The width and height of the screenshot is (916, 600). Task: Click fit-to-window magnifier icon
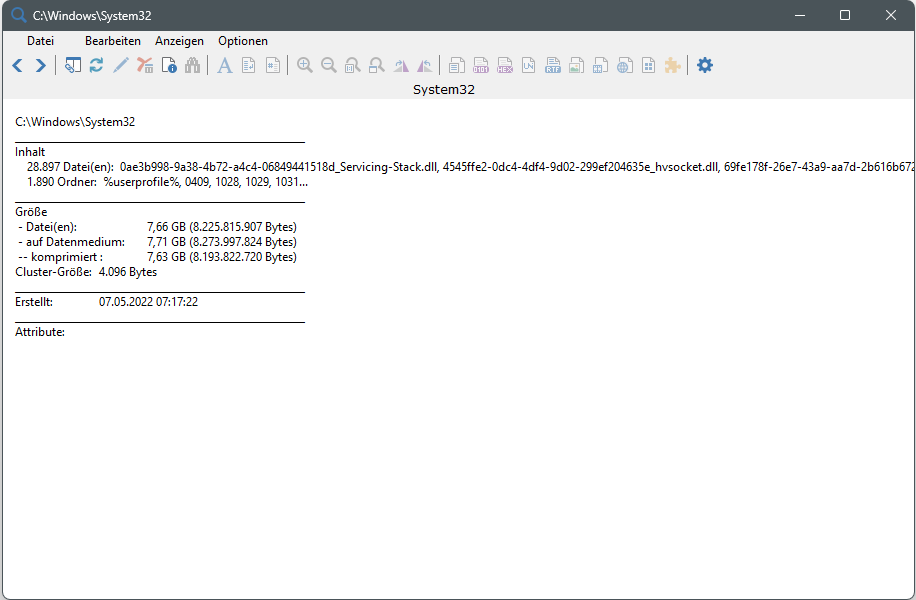376,65
